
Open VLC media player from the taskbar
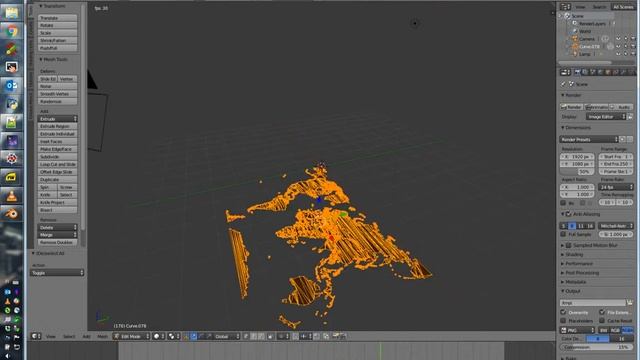(x=11, y=196)
